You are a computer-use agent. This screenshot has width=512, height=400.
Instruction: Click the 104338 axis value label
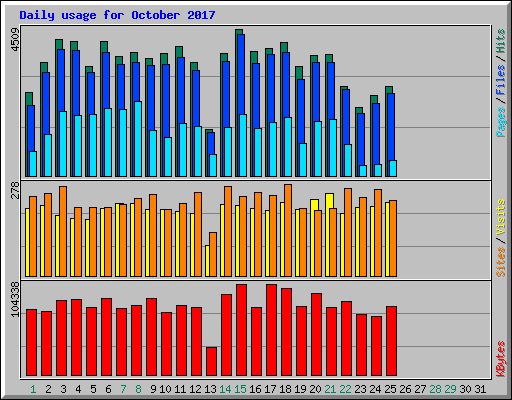click(x=16, y=299)
